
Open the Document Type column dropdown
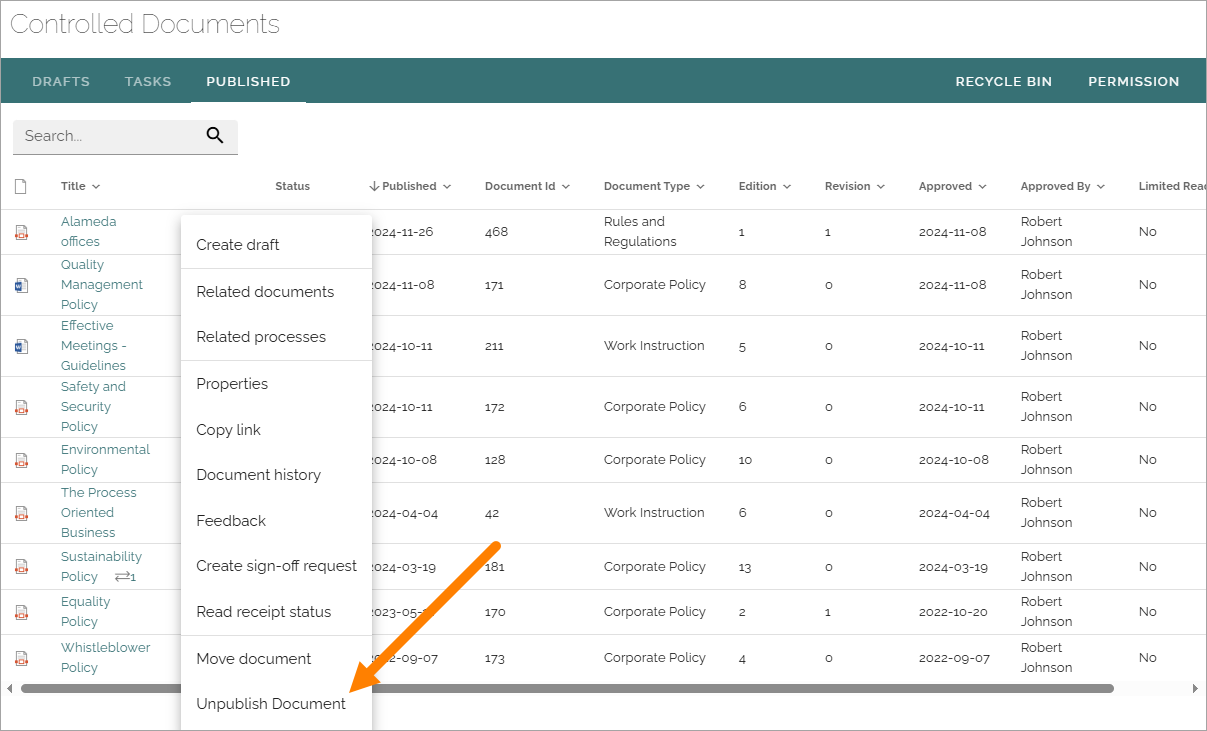[700, 187]
